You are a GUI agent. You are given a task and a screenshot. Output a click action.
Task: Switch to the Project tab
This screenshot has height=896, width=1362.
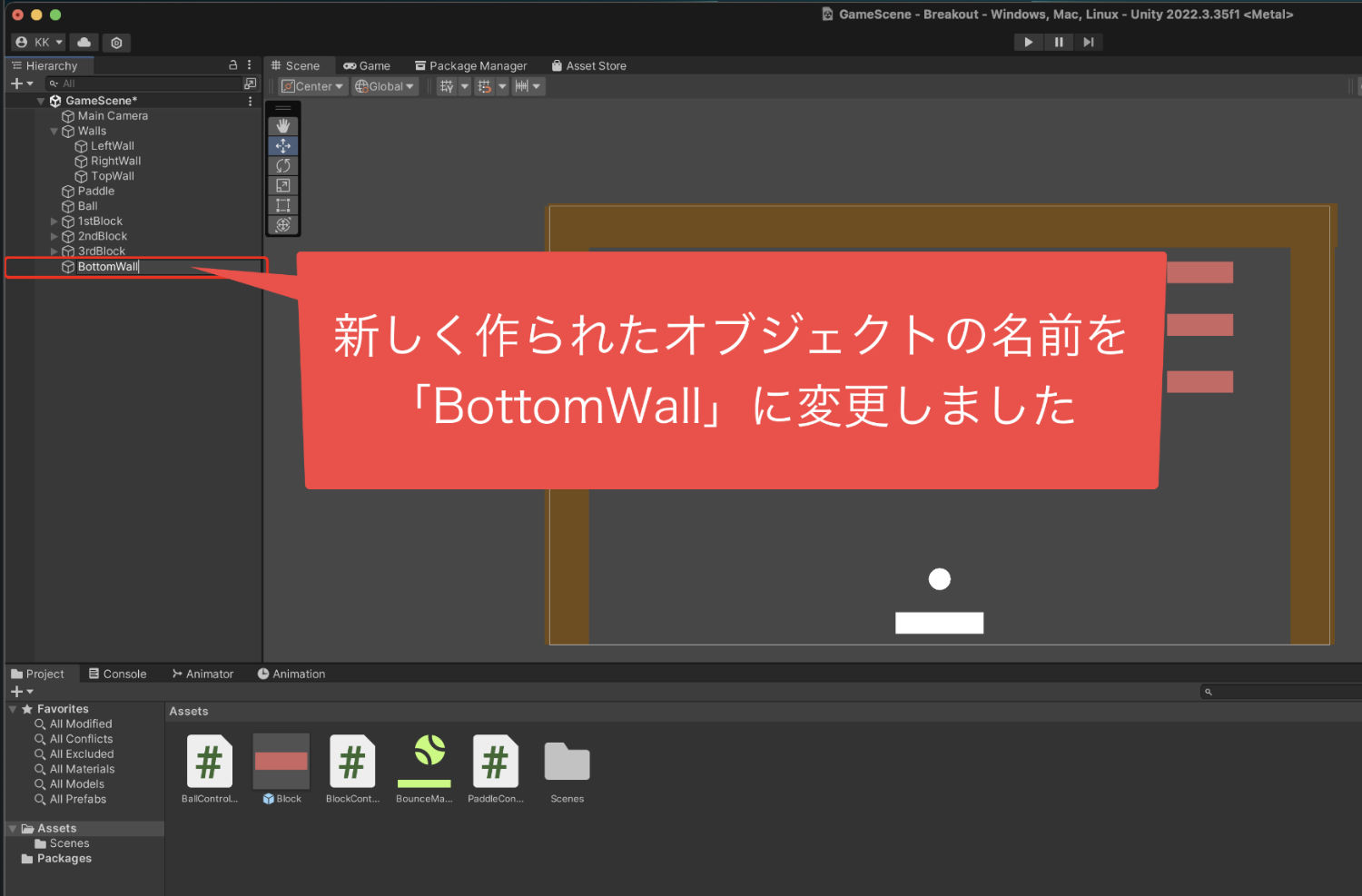[x=38, y=674]
